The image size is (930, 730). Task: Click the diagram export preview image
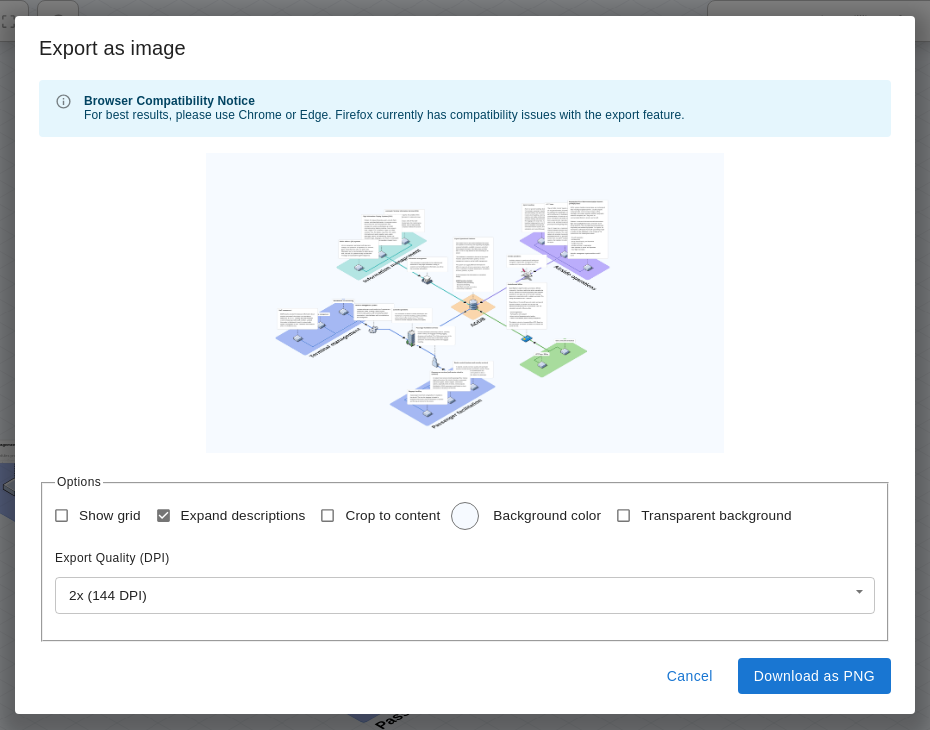click(464, 303)
